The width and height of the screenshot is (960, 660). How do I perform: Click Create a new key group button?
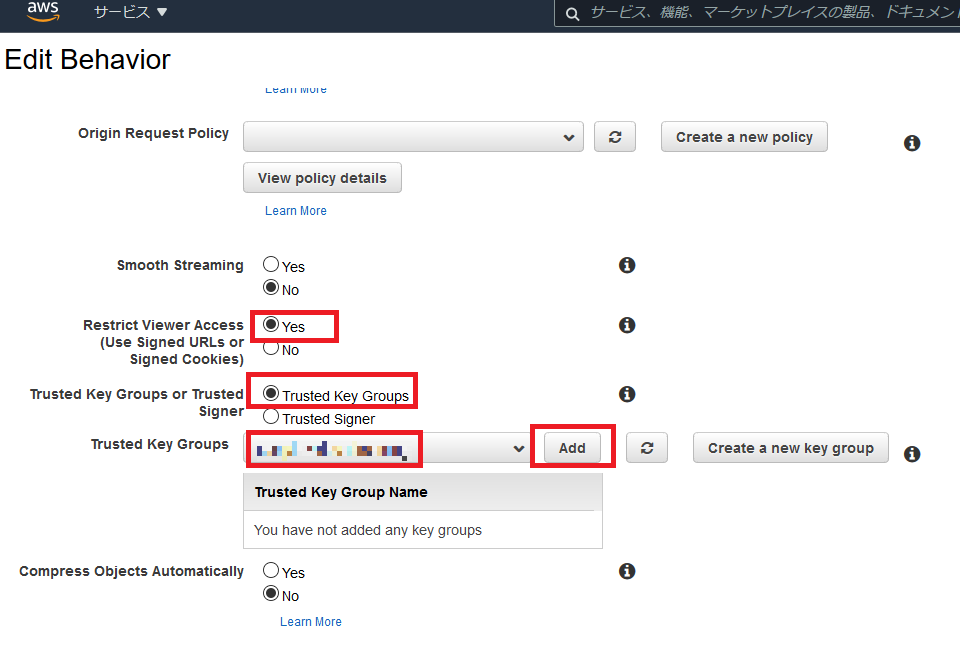click(x=790, y=448)
